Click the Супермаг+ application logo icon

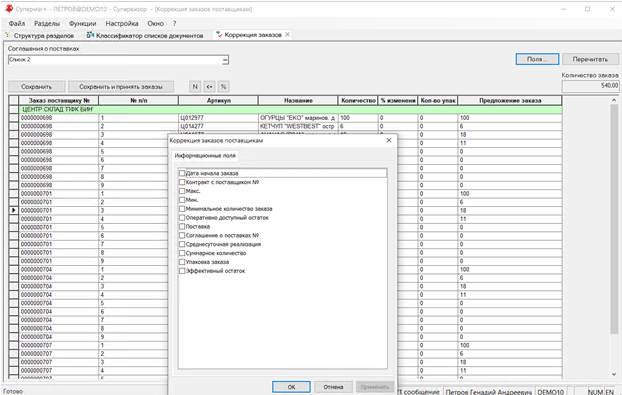(x=9, y=9)
